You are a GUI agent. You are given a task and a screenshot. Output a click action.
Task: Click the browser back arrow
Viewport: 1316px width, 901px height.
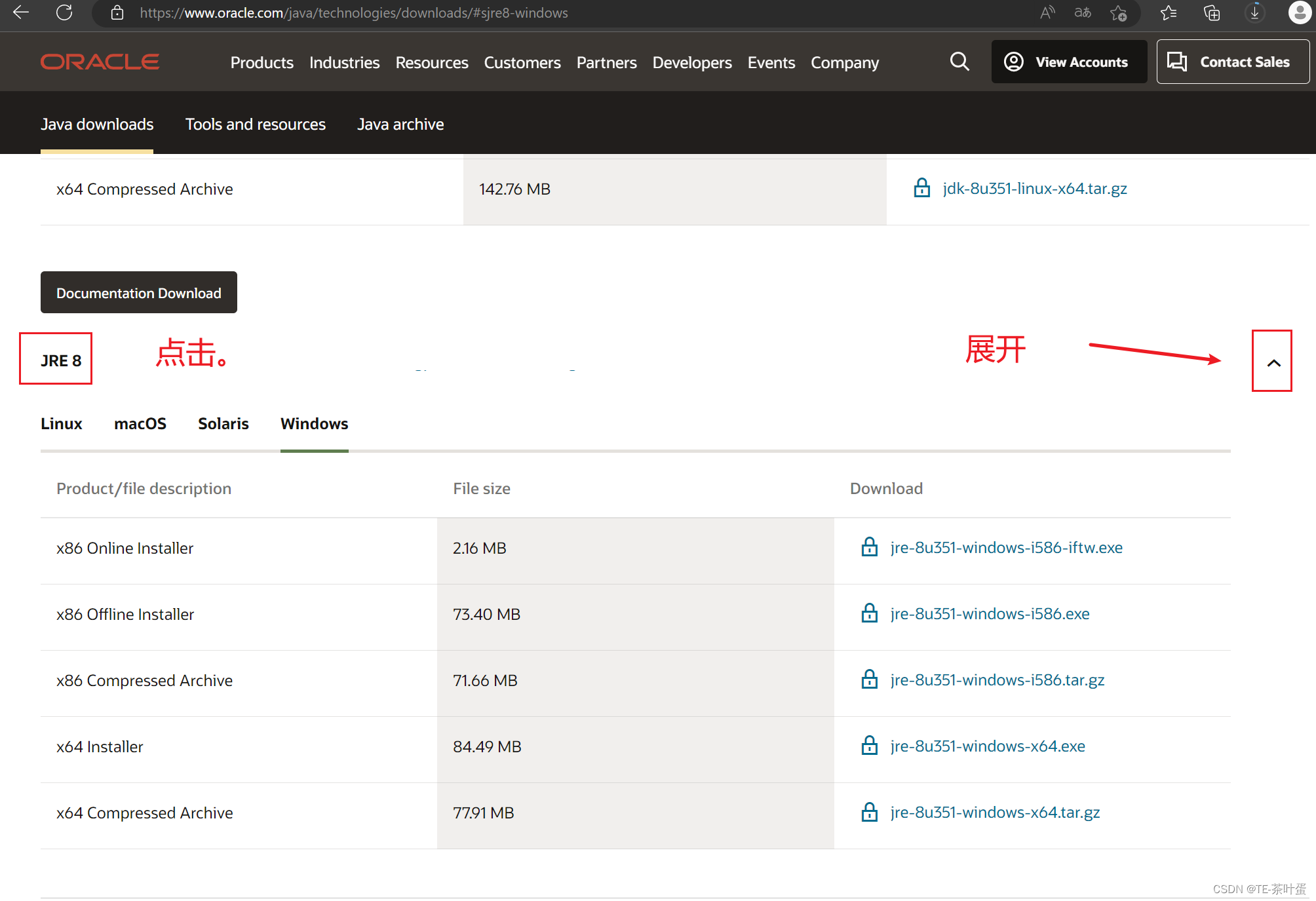click(20, 12)
